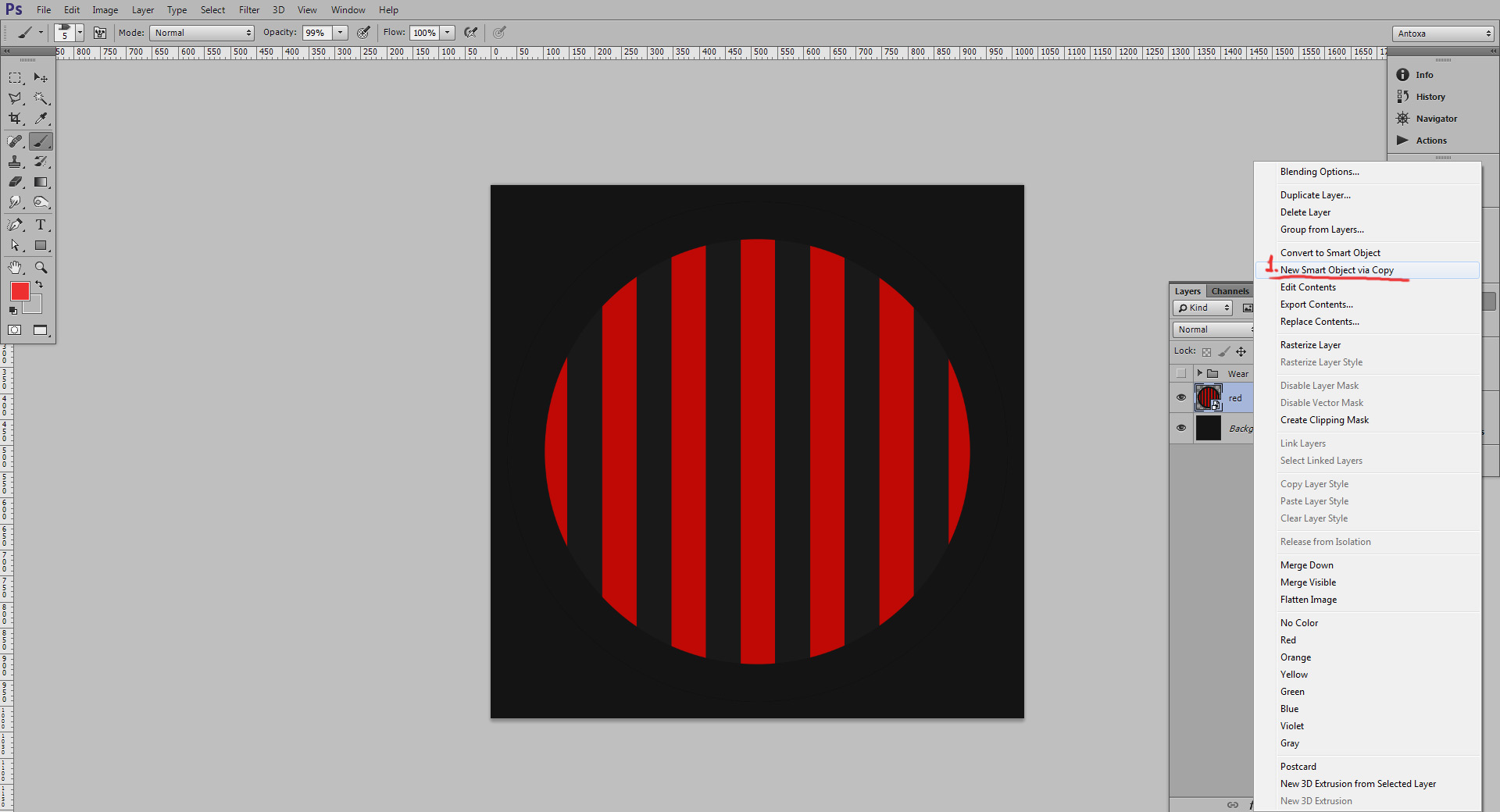Screen dimensions: 1500x812
Task: Open the layer blend mode dropdown
Action: pos(1213,329)
